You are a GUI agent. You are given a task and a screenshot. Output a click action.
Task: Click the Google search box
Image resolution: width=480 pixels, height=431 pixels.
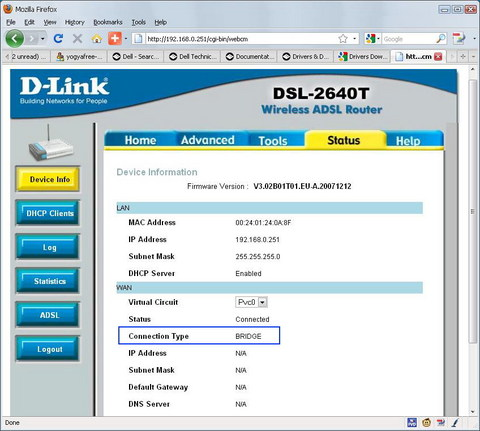coord(408,39)
